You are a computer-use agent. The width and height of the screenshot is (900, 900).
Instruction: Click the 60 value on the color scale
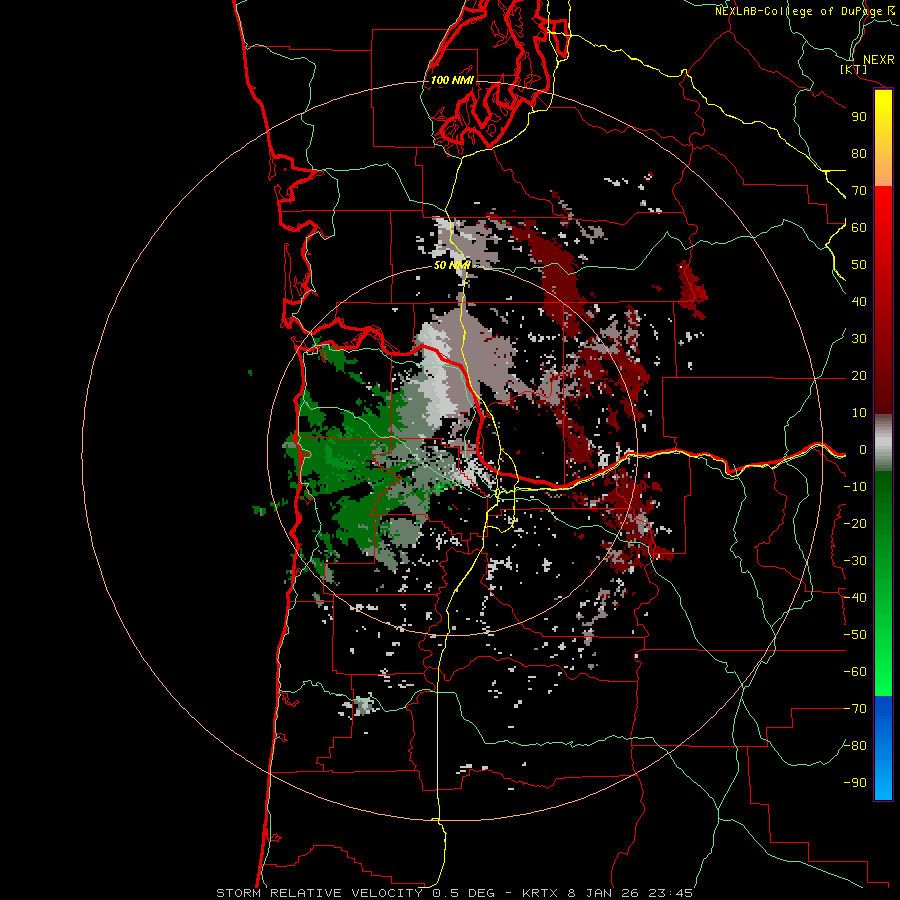point(859,227)
